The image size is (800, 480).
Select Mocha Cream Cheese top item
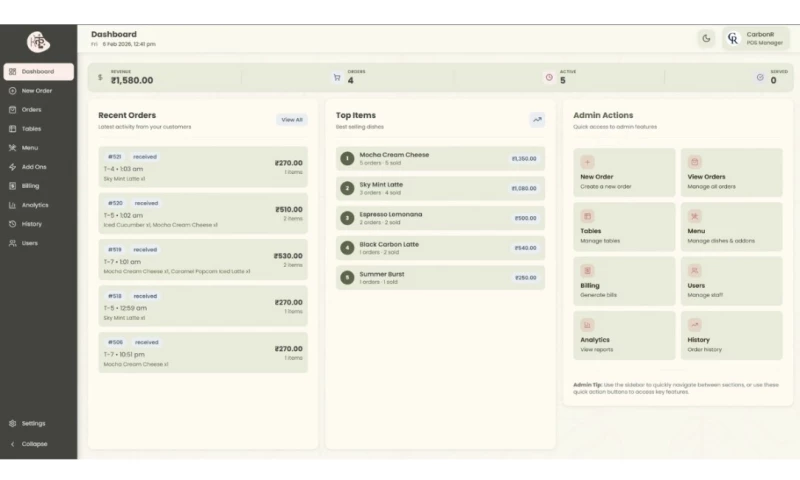click(440, 159)
